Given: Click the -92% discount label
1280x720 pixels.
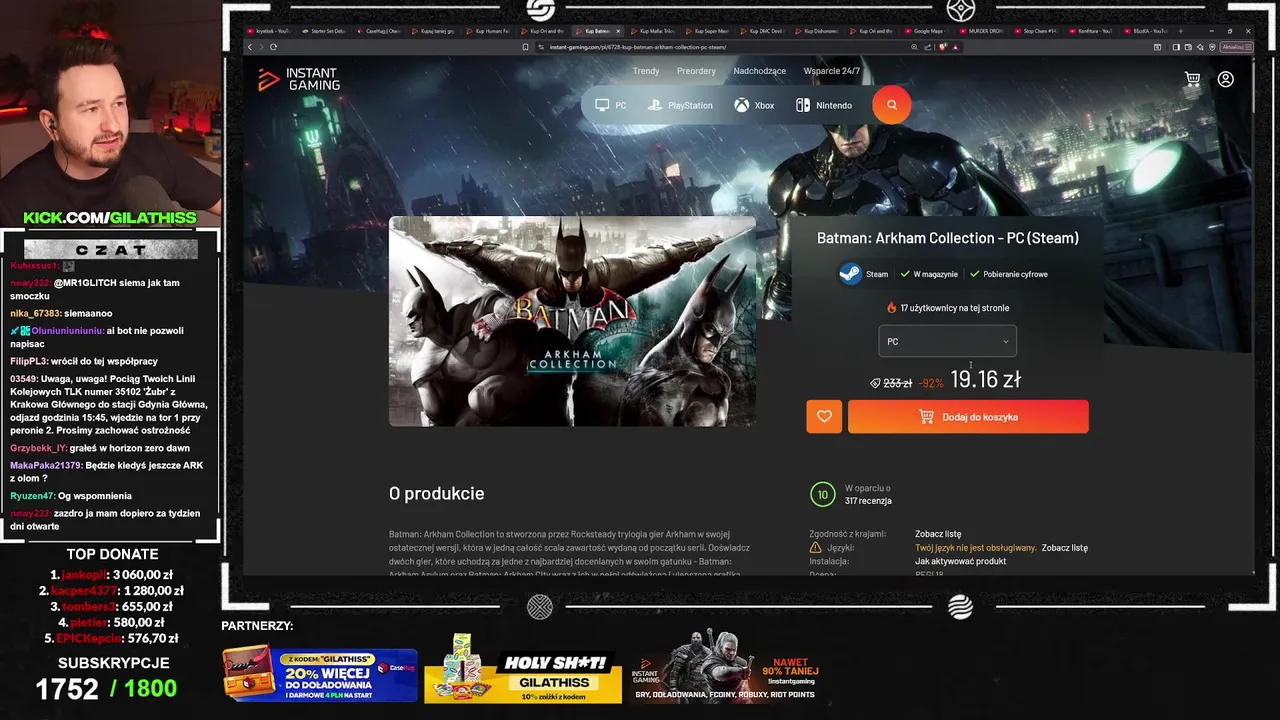Looking at the screenshot, I should (x=931, y=383).
